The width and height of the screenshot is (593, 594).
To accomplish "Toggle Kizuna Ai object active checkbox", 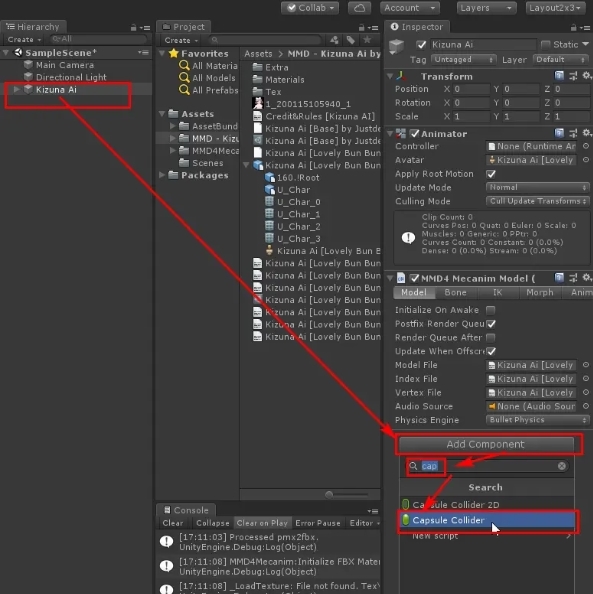I will 421,45.
